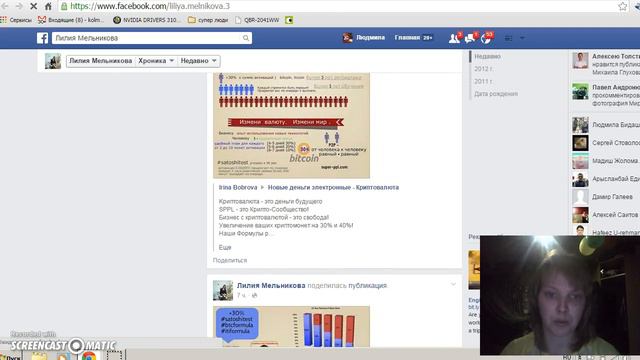Open Людмила Бидаш chat contact

[x=605, y=125]
